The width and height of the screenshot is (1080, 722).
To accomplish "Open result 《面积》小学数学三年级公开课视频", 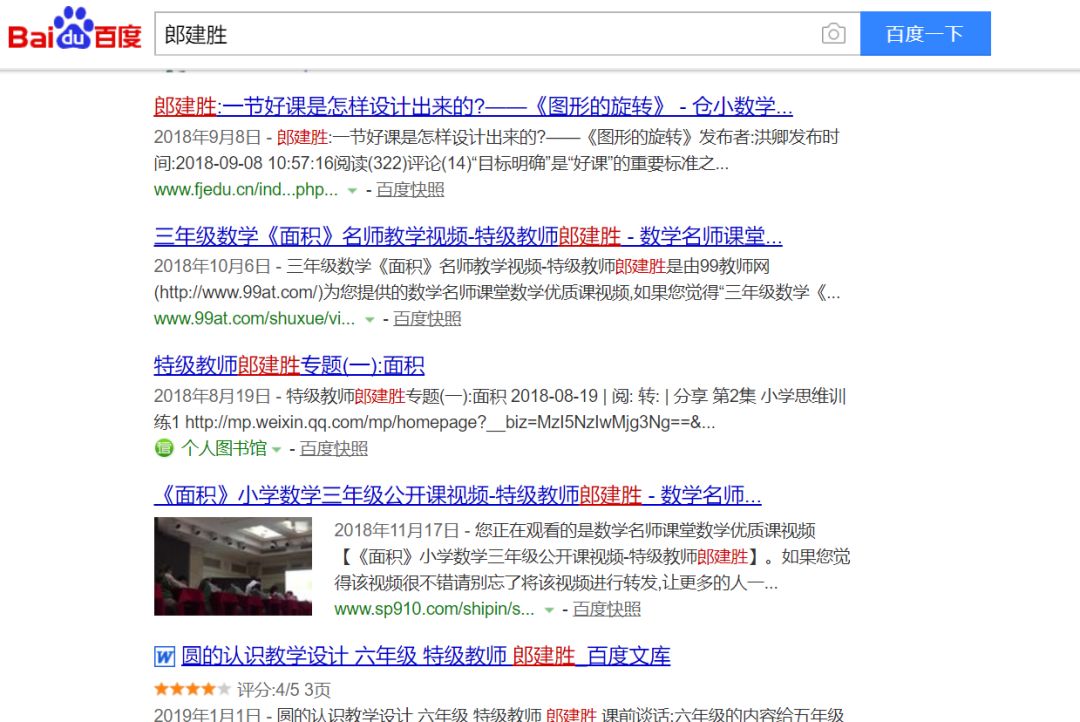I will (457, 495).
